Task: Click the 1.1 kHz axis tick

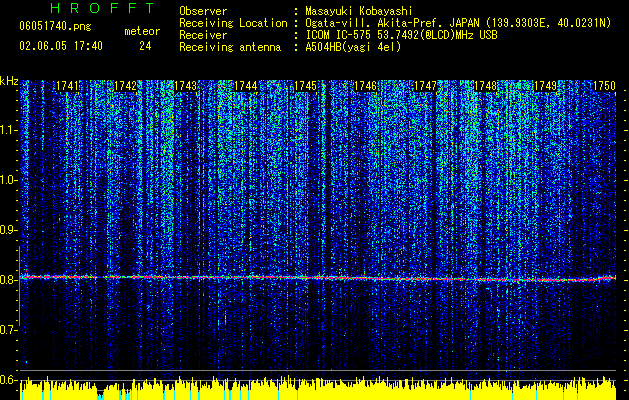Action: [9, 130]
